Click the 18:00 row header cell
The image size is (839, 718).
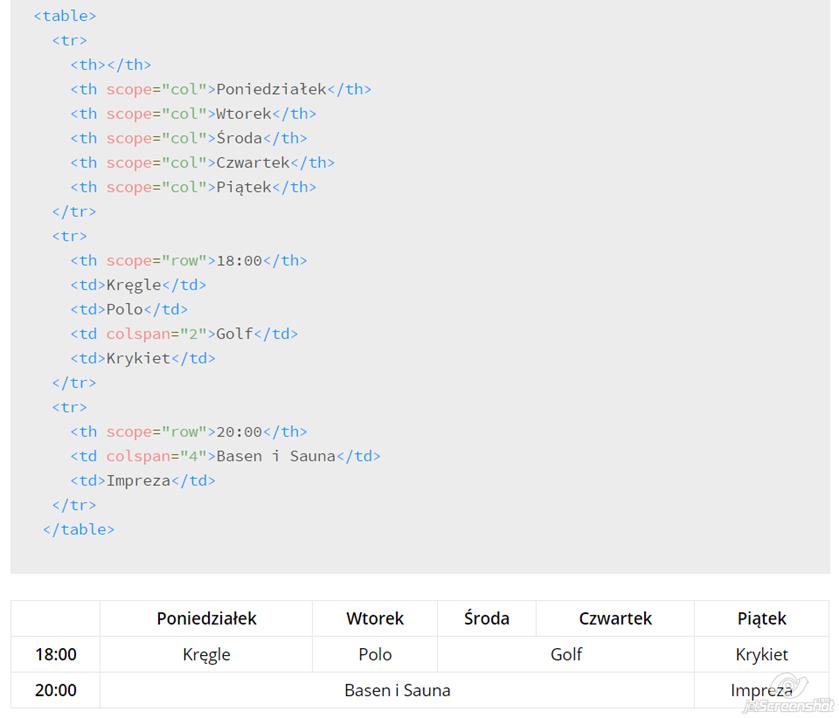click(56, 654)
